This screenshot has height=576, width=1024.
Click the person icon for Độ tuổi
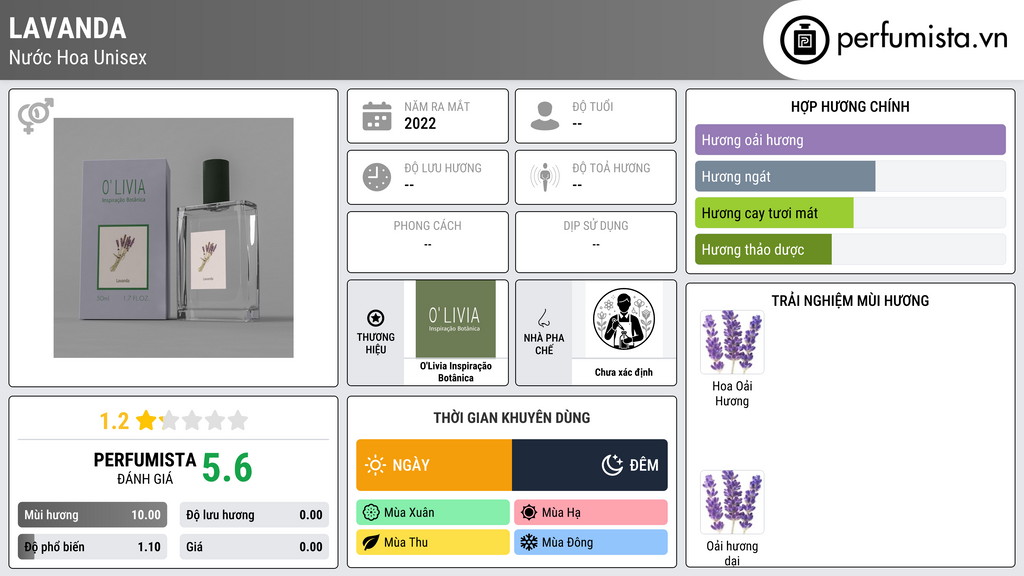point(545,116)
